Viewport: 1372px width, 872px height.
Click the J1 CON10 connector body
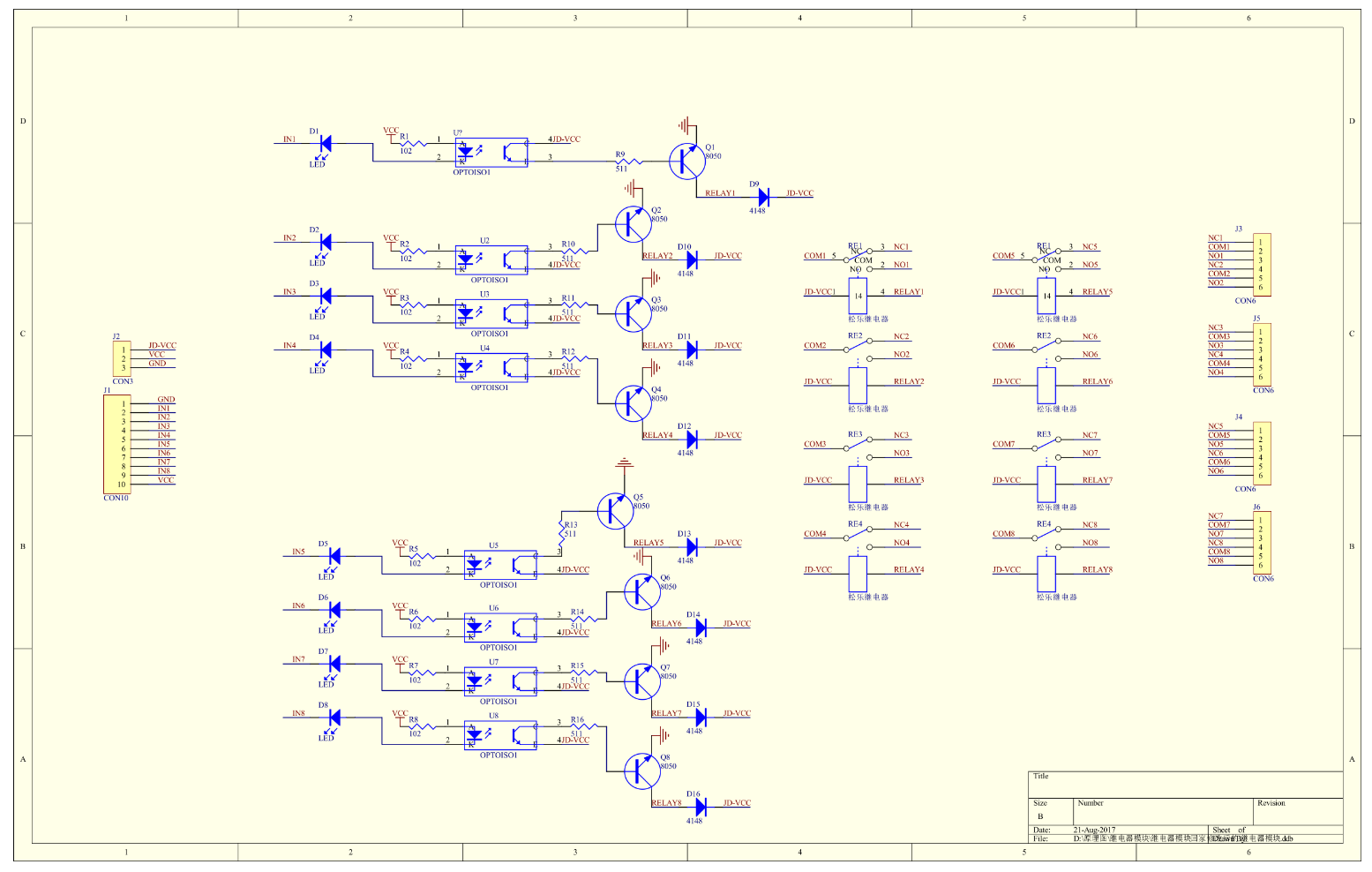click(x=116, y=444)
